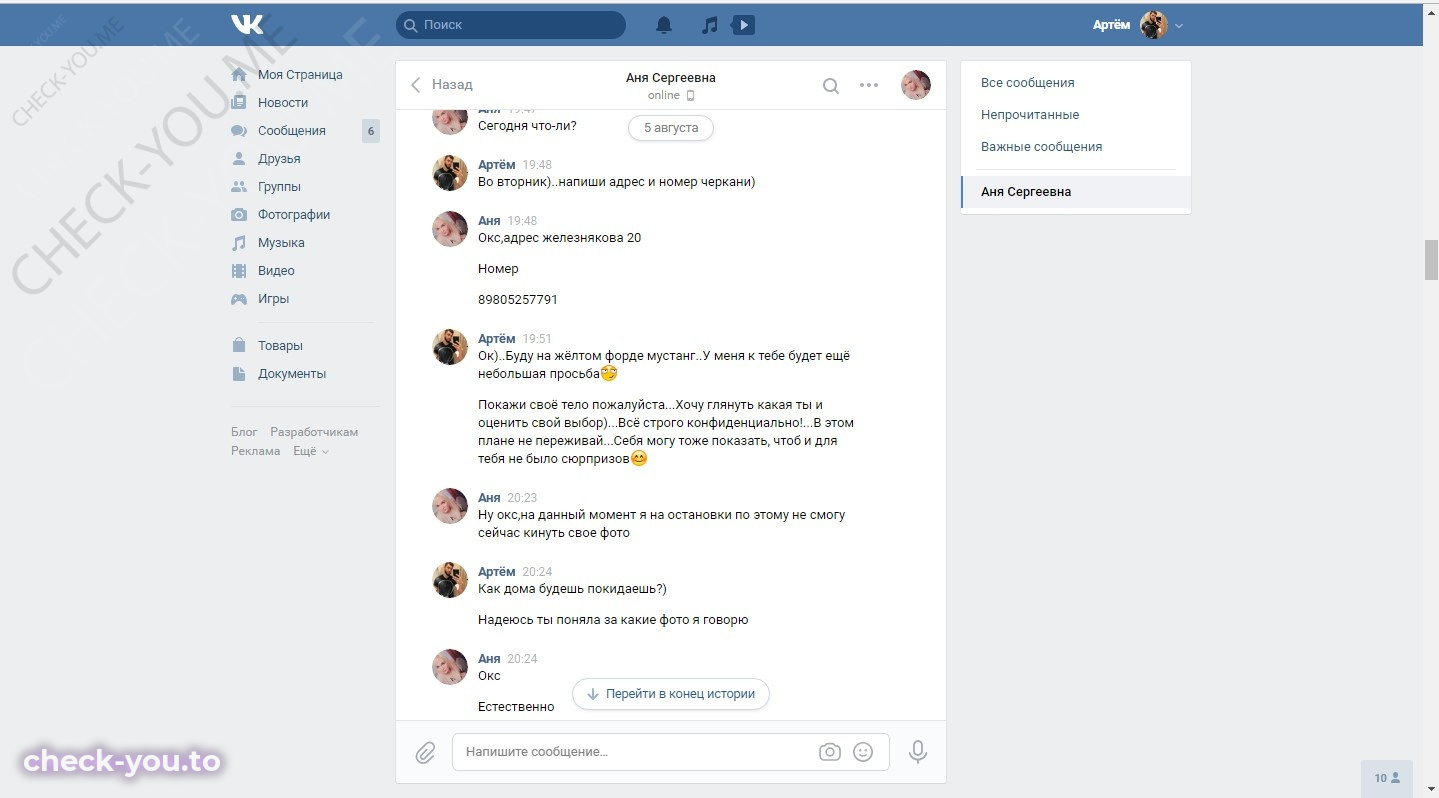The width and height of the screenshot is (1439, 798).
Task: Click Артём sender name at 19:48
Action: tap(497, 165)
